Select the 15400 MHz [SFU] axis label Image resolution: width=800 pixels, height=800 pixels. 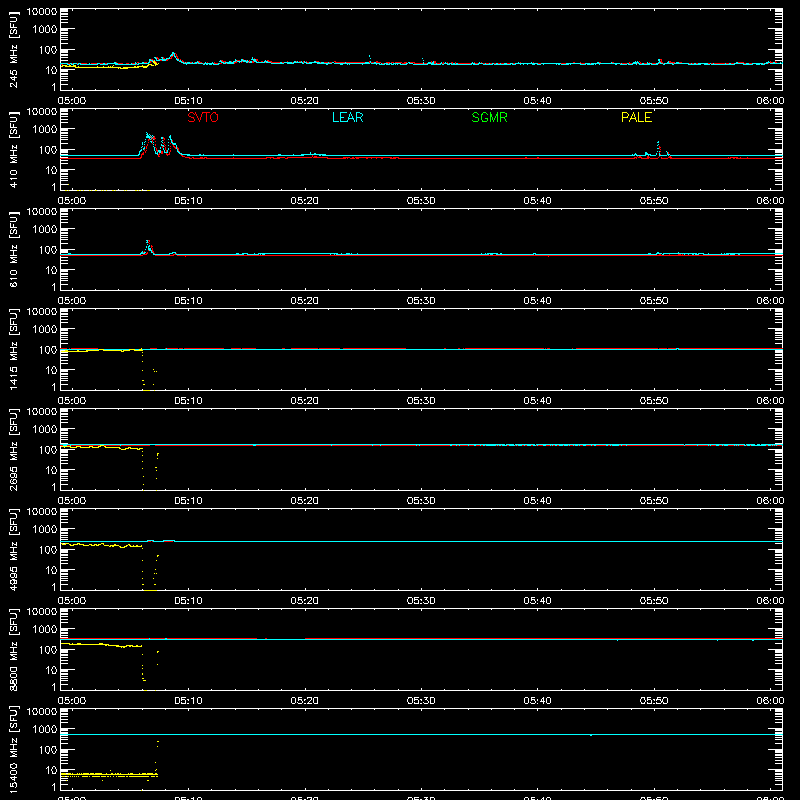[14, 749]
